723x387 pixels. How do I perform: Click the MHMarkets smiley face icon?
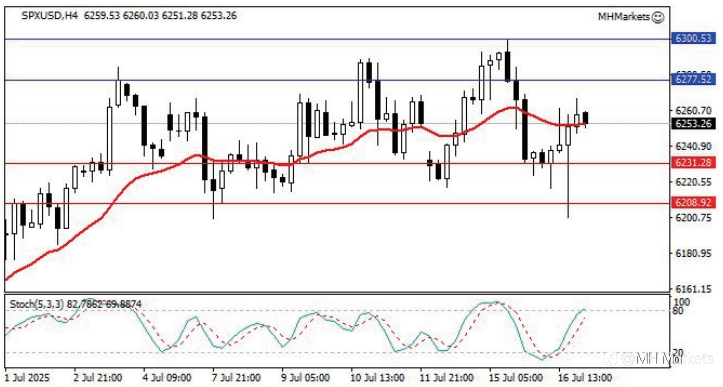(x=658, y=17)
